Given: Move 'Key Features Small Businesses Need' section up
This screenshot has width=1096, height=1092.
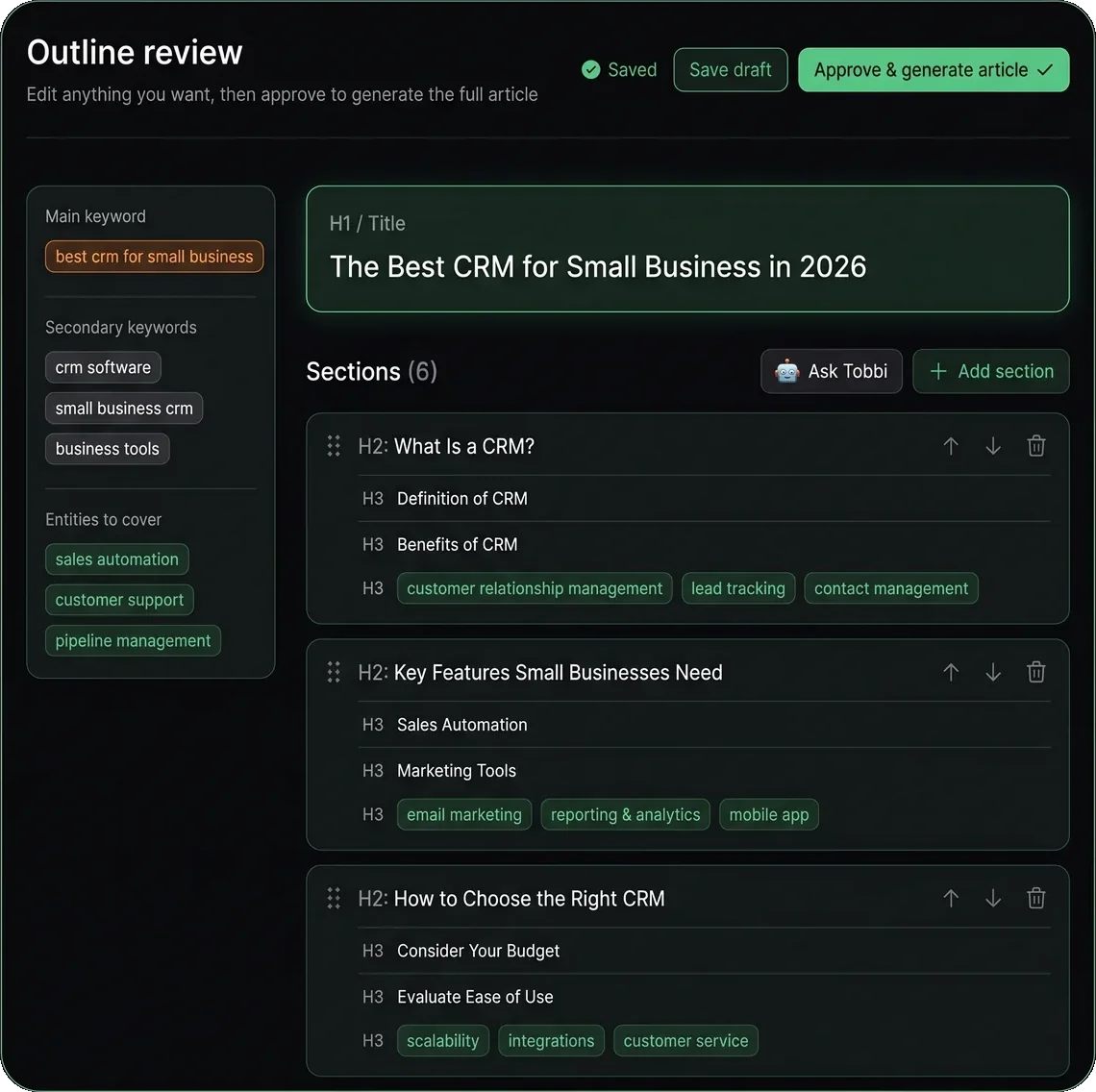Looking at the screenshot, I should pos(951,673).
